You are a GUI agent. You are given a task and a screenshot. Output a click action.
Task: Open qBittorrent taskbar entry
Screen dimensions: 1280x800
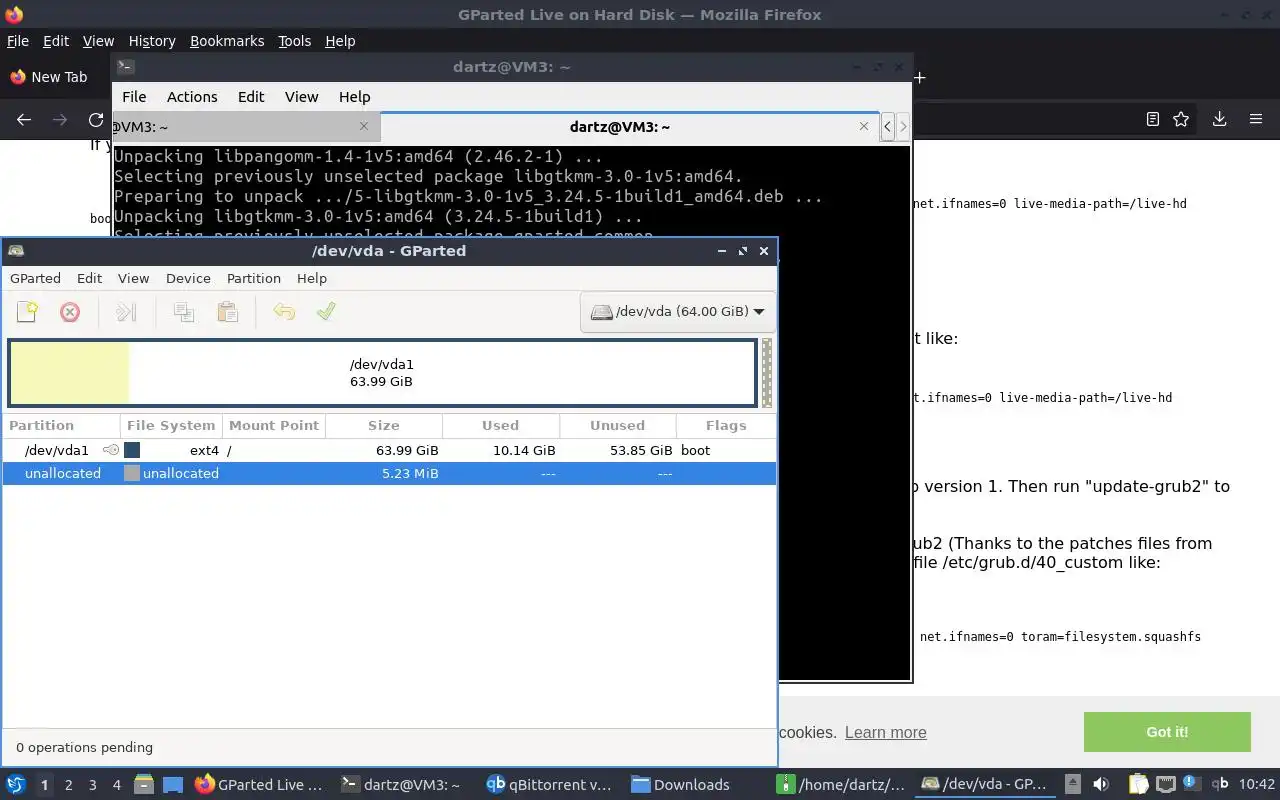pos(549,785)
